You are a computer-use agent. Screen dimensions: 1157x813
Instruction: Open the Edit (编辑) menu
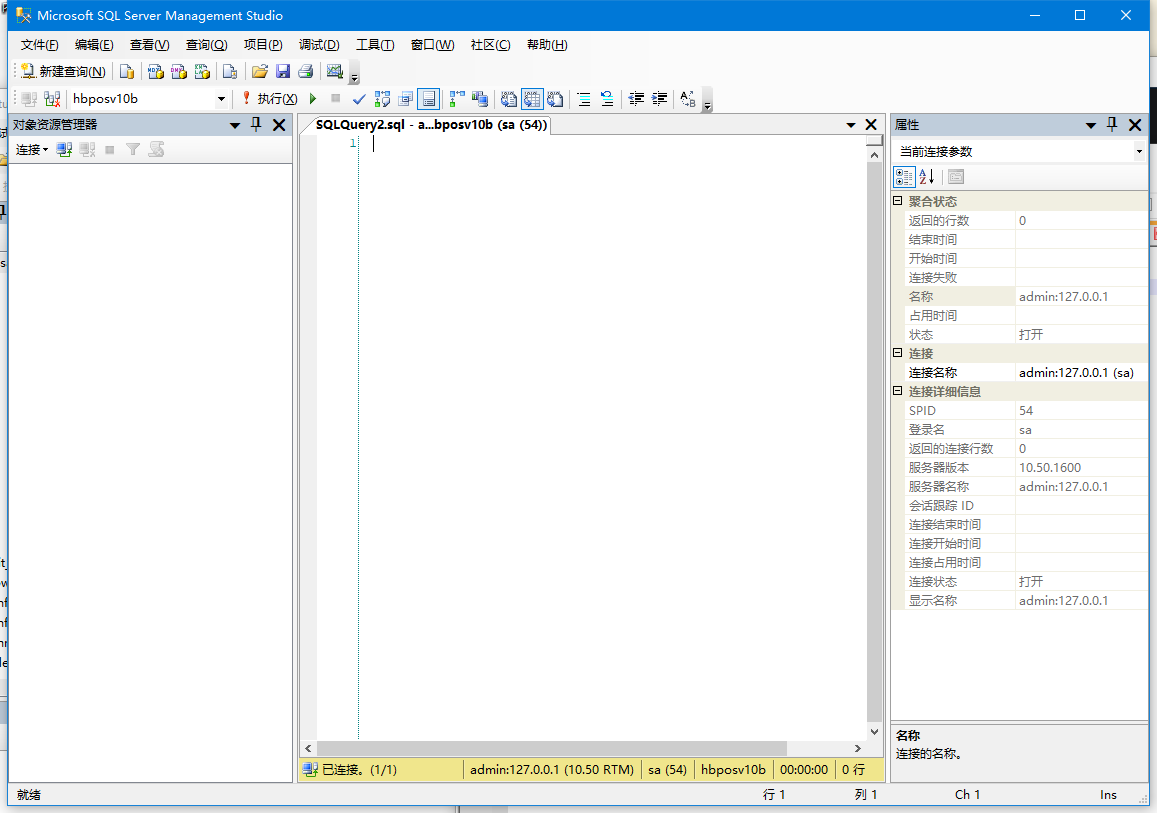tap(94, 45)
